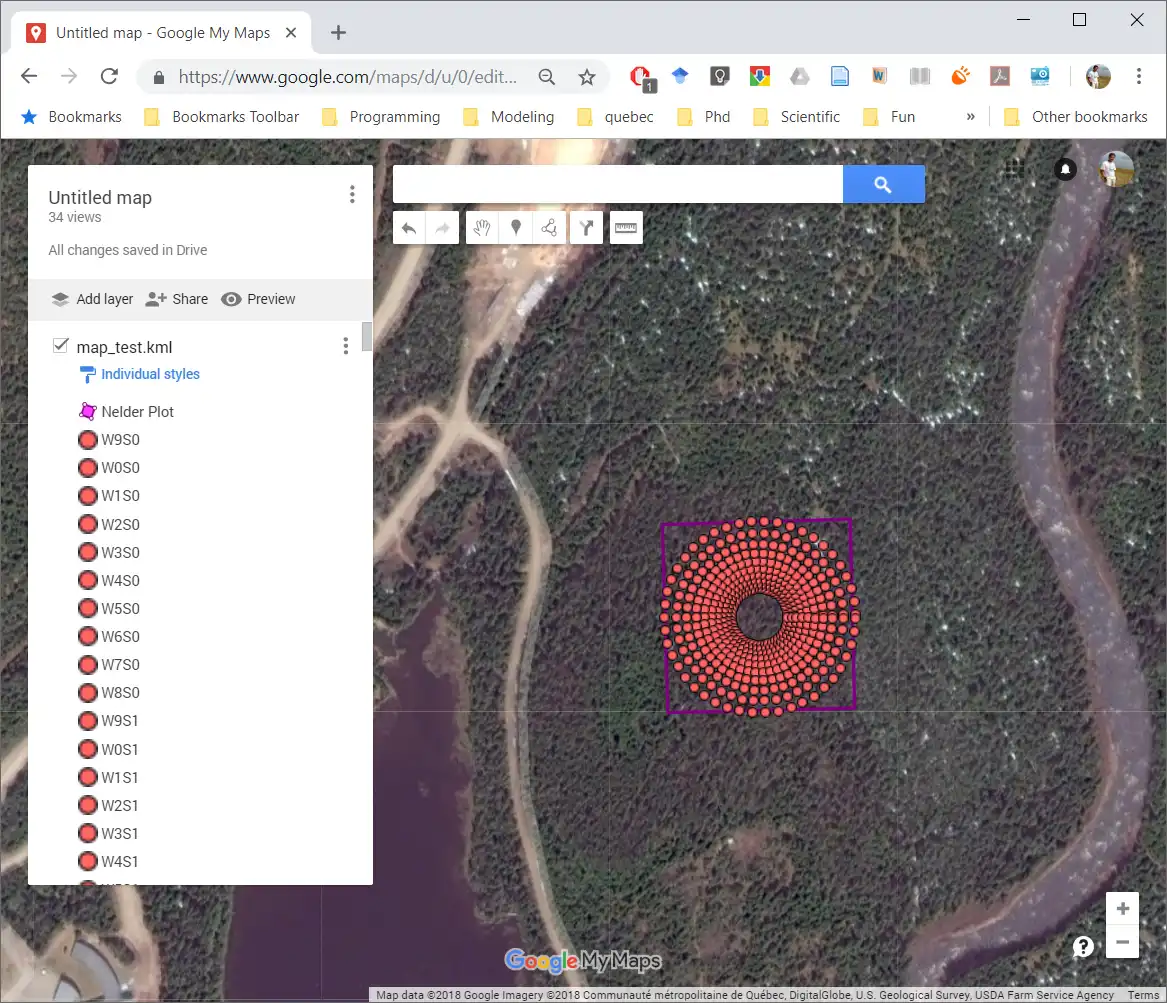Select the W4S1 marker item
Image resolution: width=1167 pixels, height=1003 pixels.
pos(109,862)
